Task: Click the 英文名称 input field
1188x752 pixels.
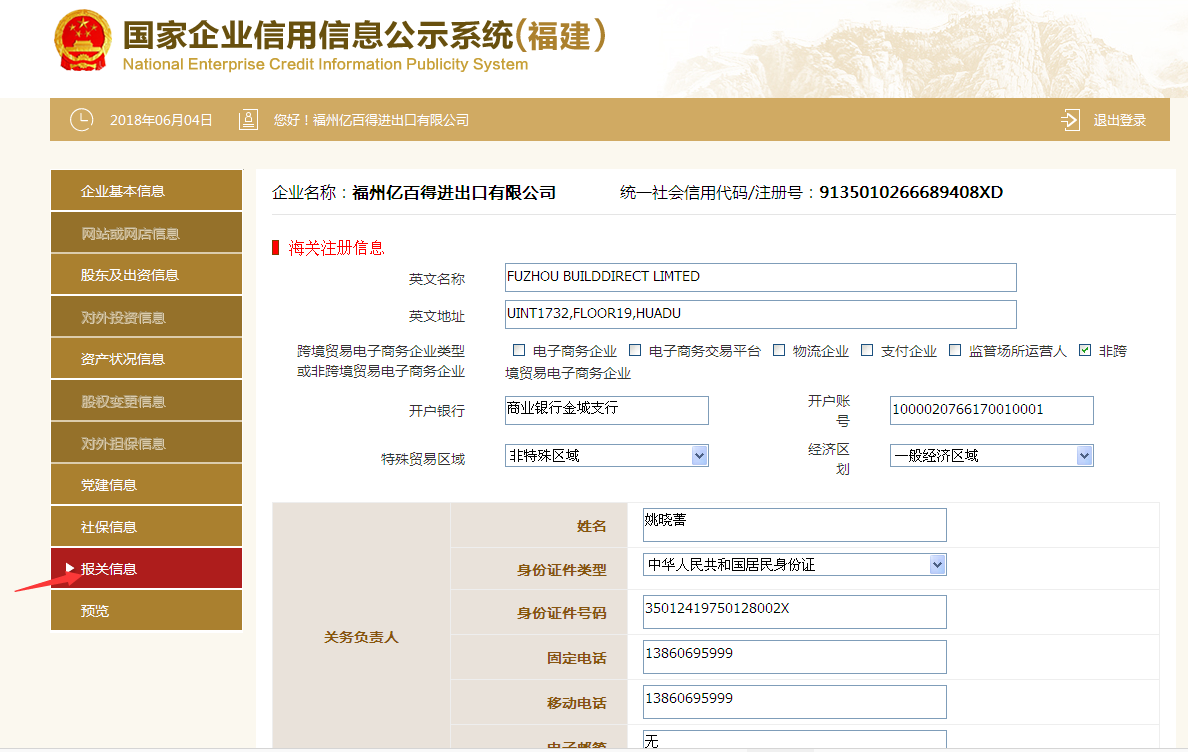Action: tap(760, 277)
